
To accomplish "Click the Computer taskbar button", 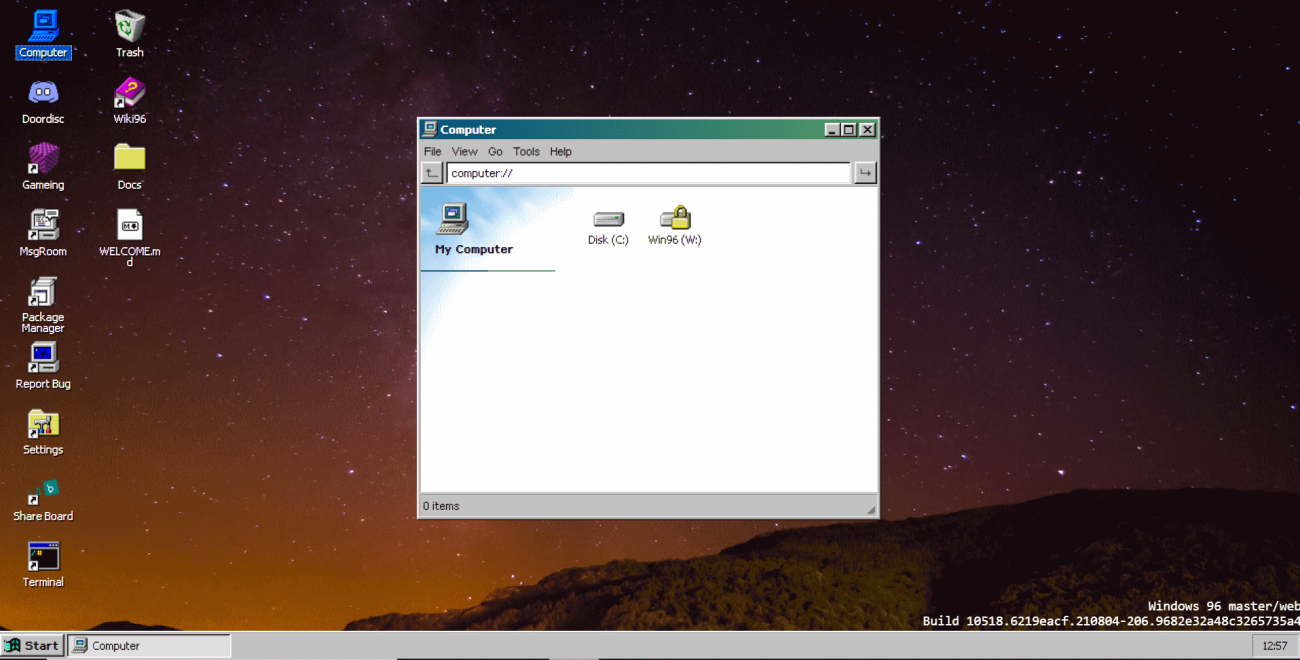I will point(149,645).
